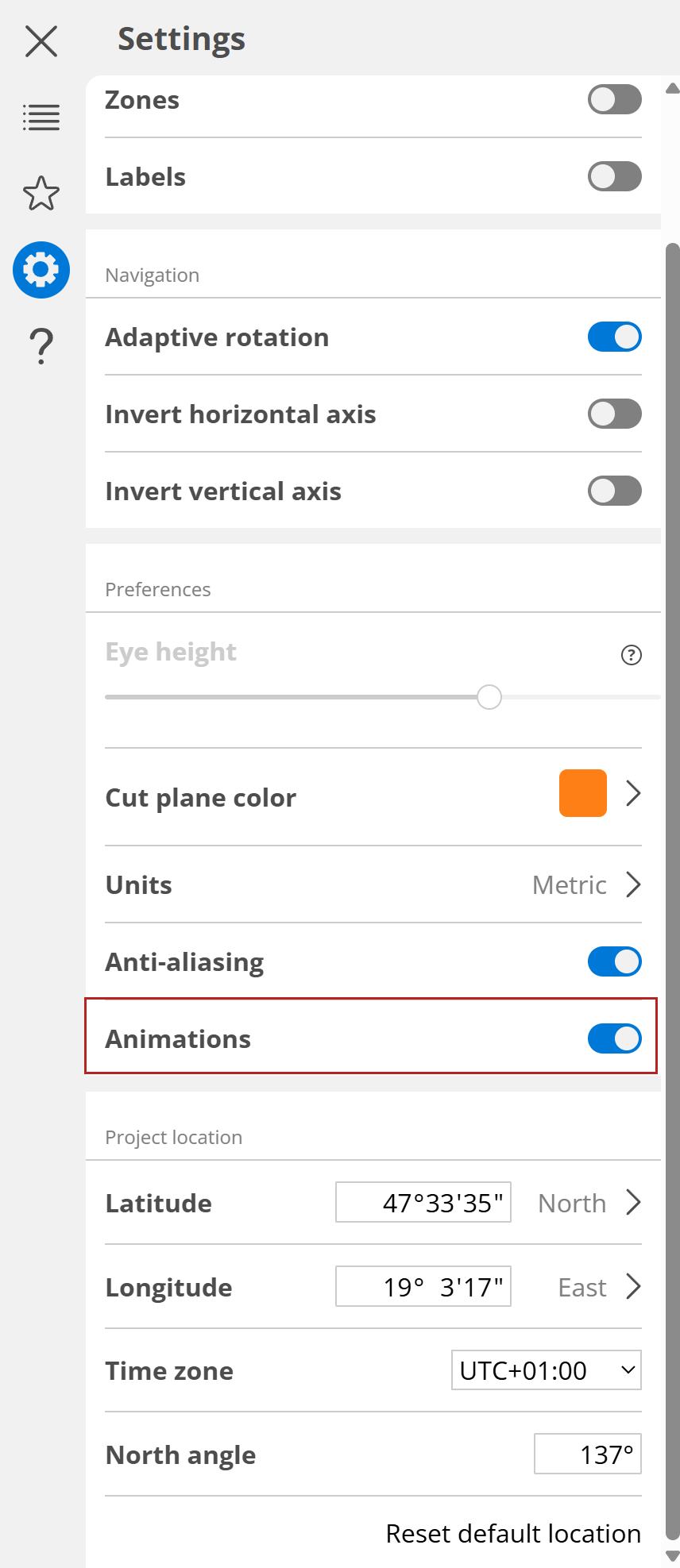Select the settings gear sidebar icon
Screen dimensions: 680x1568
click(x=41, y=270)
